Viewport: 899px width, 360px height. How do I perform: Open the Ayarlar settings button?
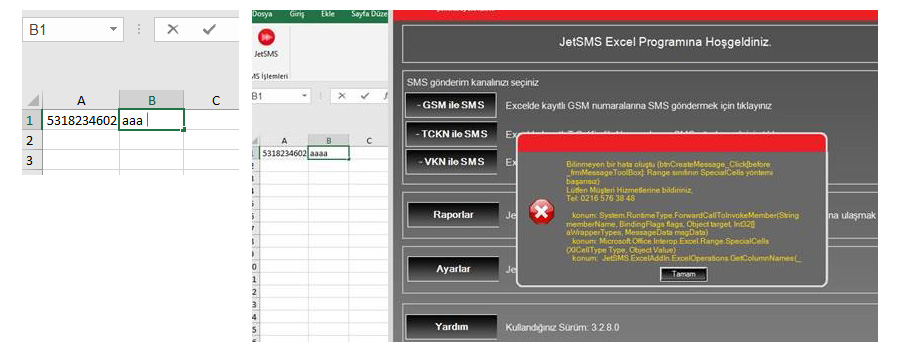453,269
